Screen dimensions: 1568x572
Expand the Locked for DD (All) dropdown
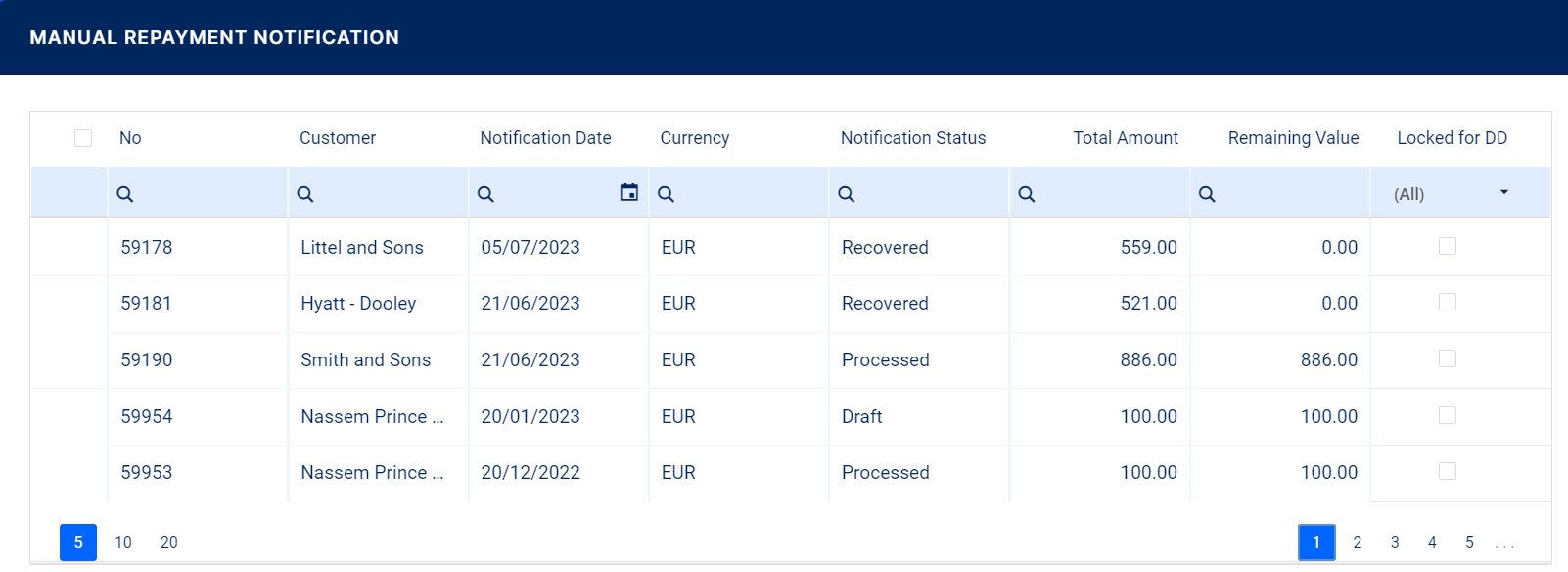pyautogui.click(x=1504, y=193)
